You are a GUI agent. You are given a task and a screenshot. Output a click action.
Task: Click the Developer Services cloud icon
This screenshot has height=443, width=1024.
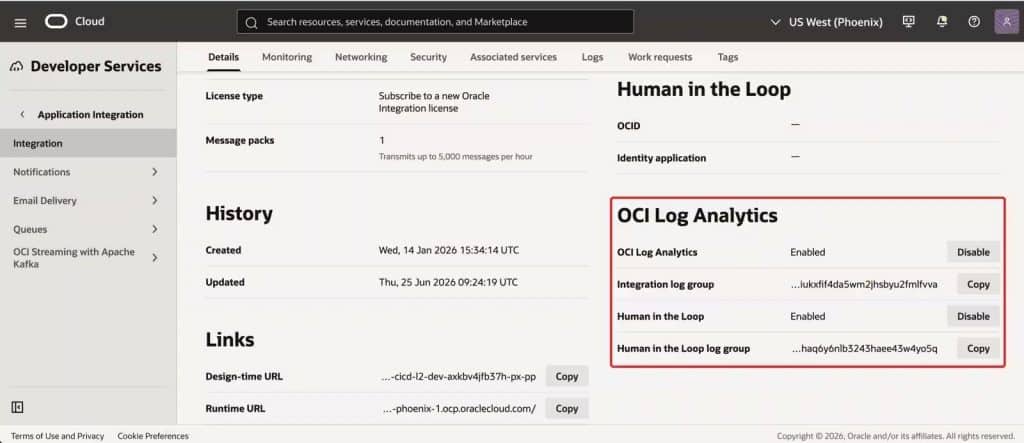[x=17, y=67]
